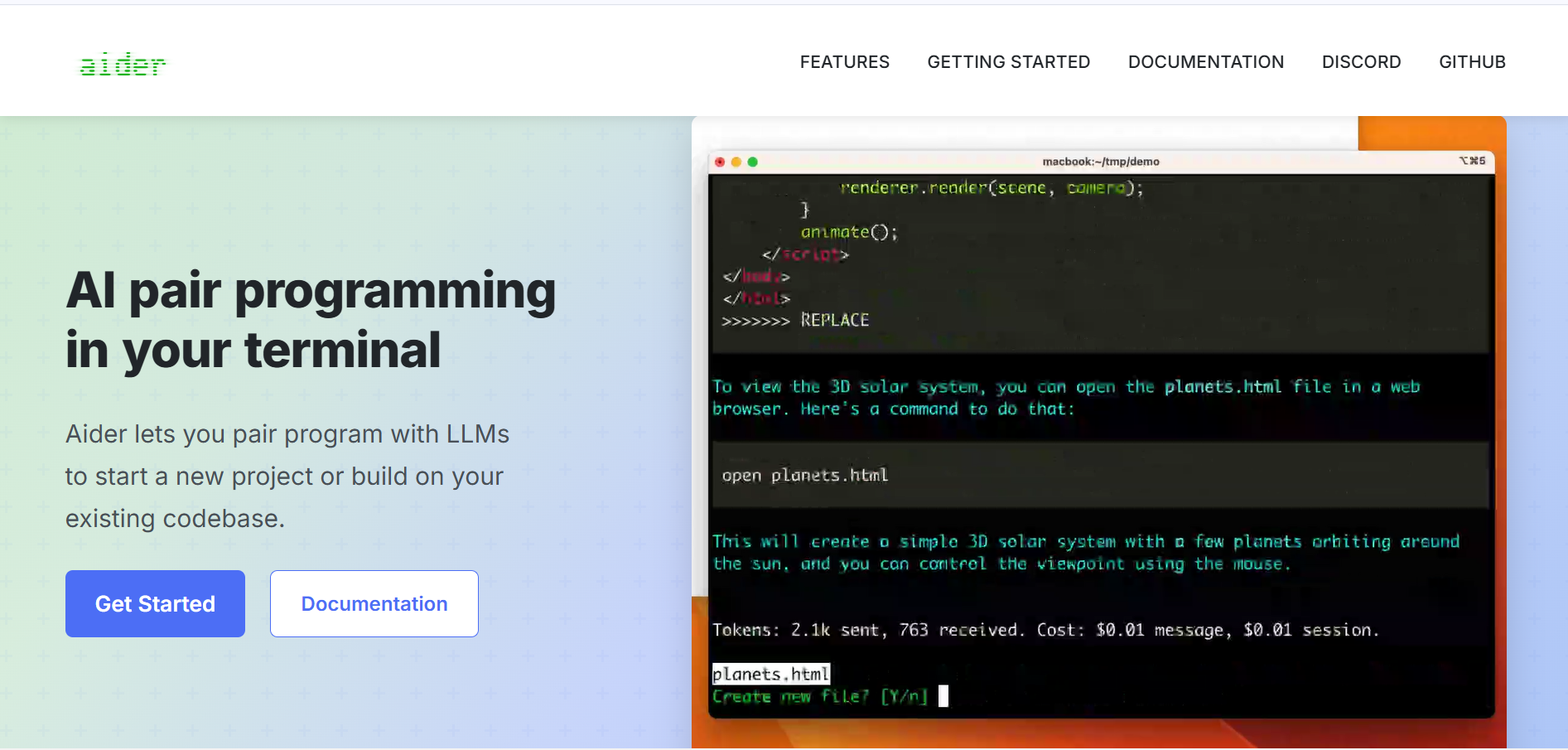
Task: Click the terminal demo video thumbnail
Action: (1099, 433)
